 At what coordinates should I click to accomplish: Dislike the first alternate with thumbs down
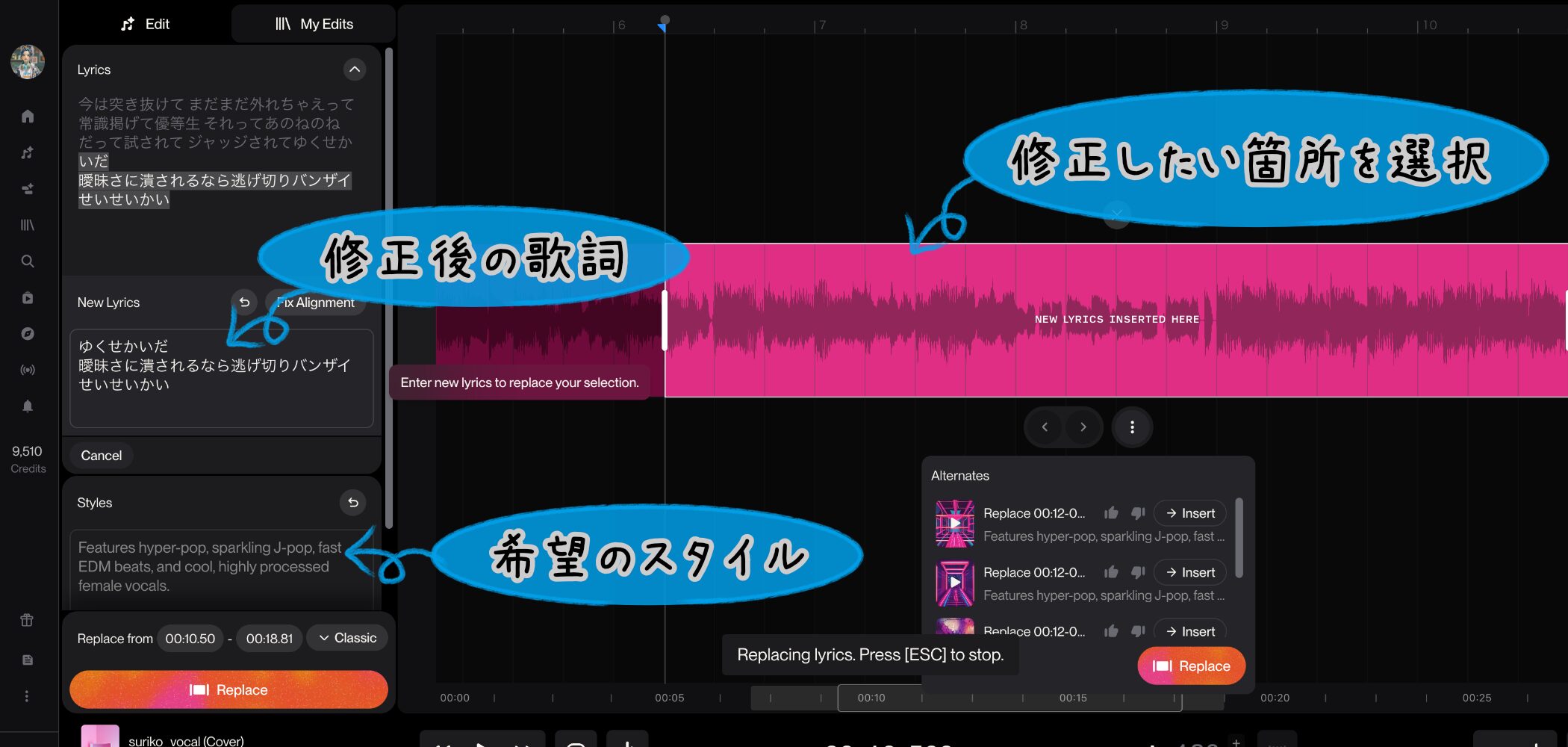coord(1138,513)
